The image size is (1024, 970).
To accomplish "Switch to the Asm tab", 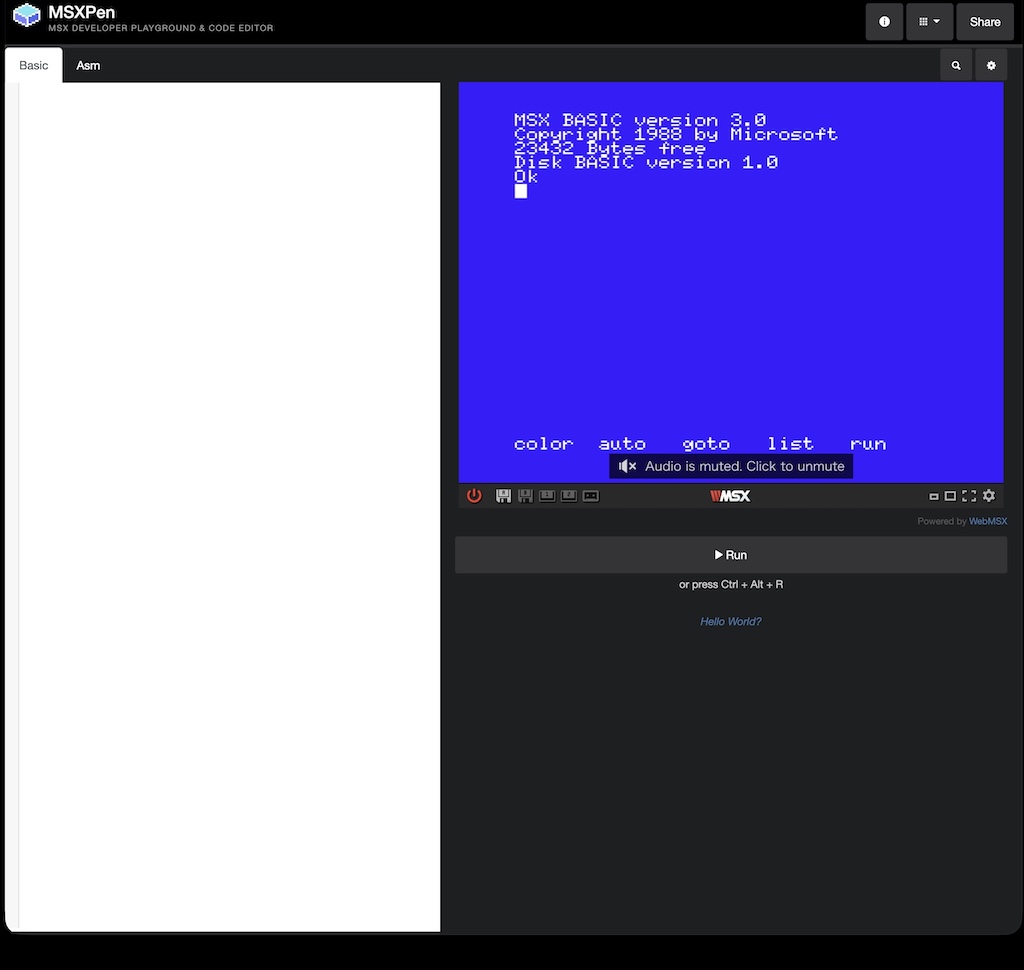I will pos(88,65).
